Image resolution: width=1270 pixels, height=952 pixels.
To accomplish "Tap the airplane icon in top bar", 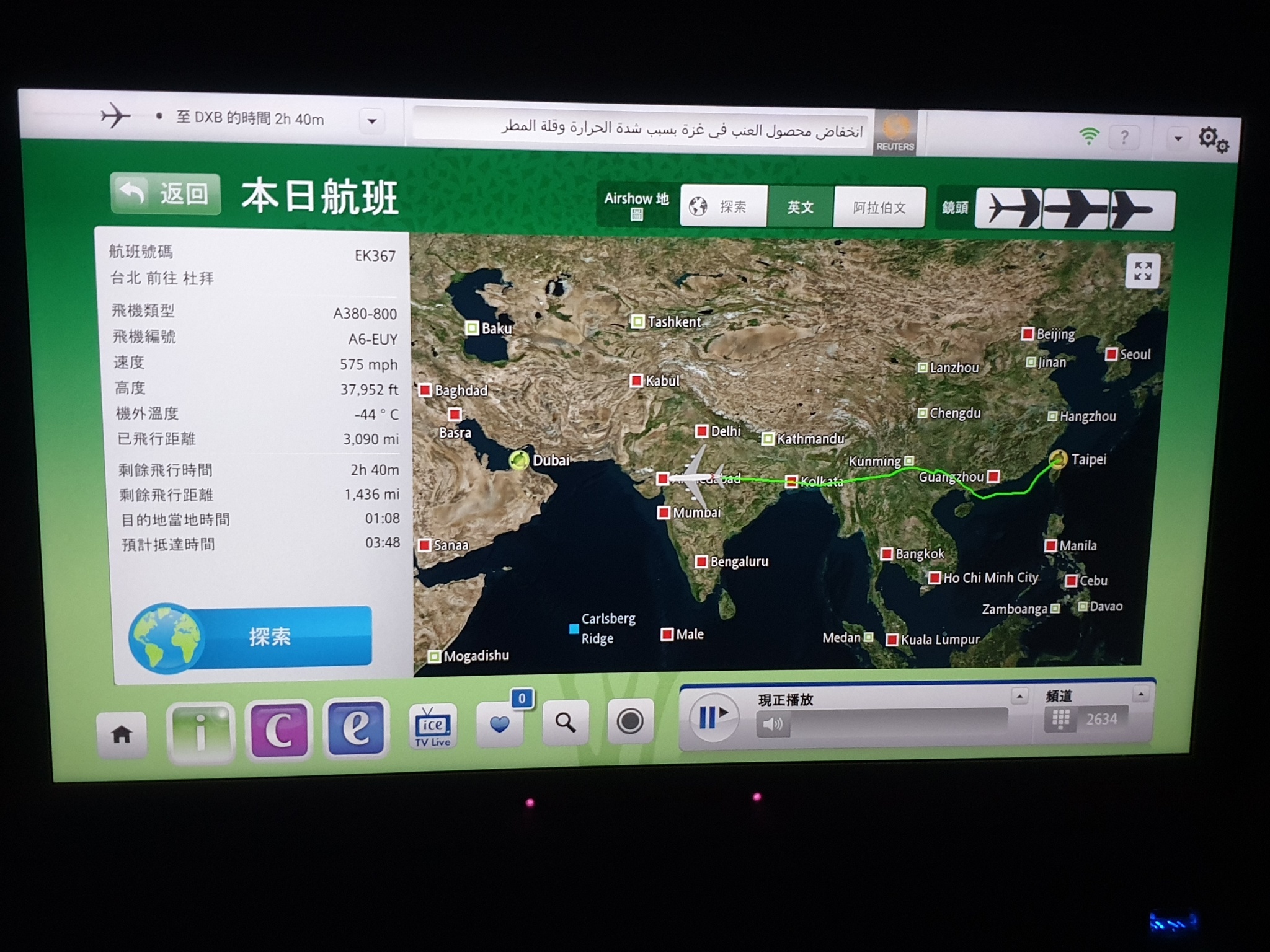I will (115, 115).
